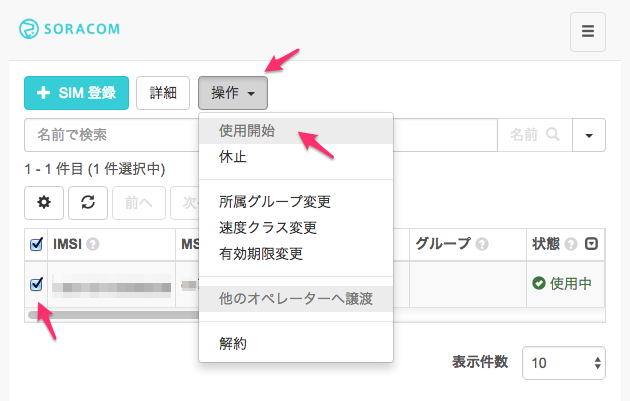Viewport: 630px width, 401px height.
Task: Click the refresh icon button
Action: tap(87, 201)
